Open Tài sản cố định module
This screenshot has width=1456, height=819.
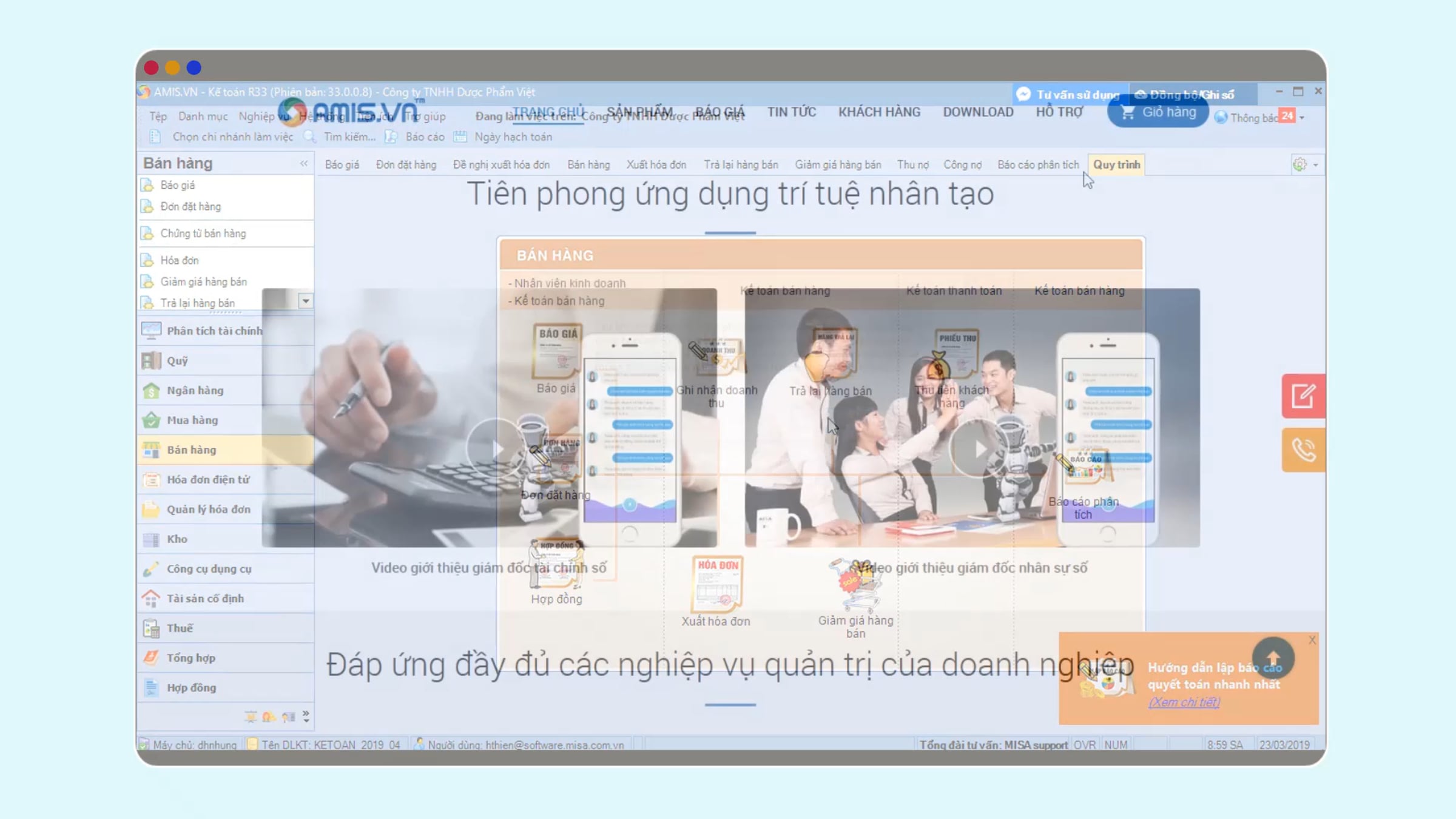[x=226, y=598]
